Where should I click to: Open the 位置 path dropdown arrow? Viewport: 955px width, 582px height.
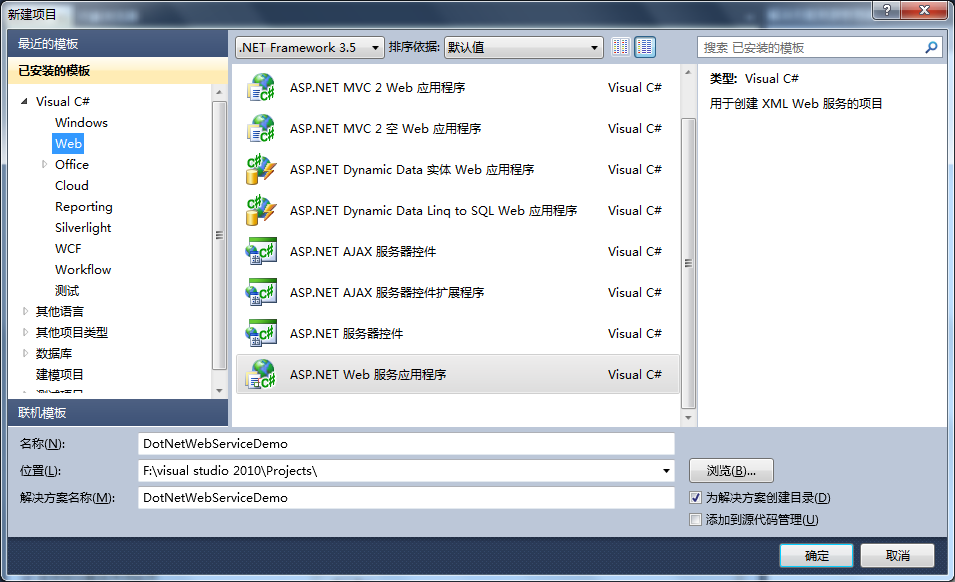pos(666,471)
